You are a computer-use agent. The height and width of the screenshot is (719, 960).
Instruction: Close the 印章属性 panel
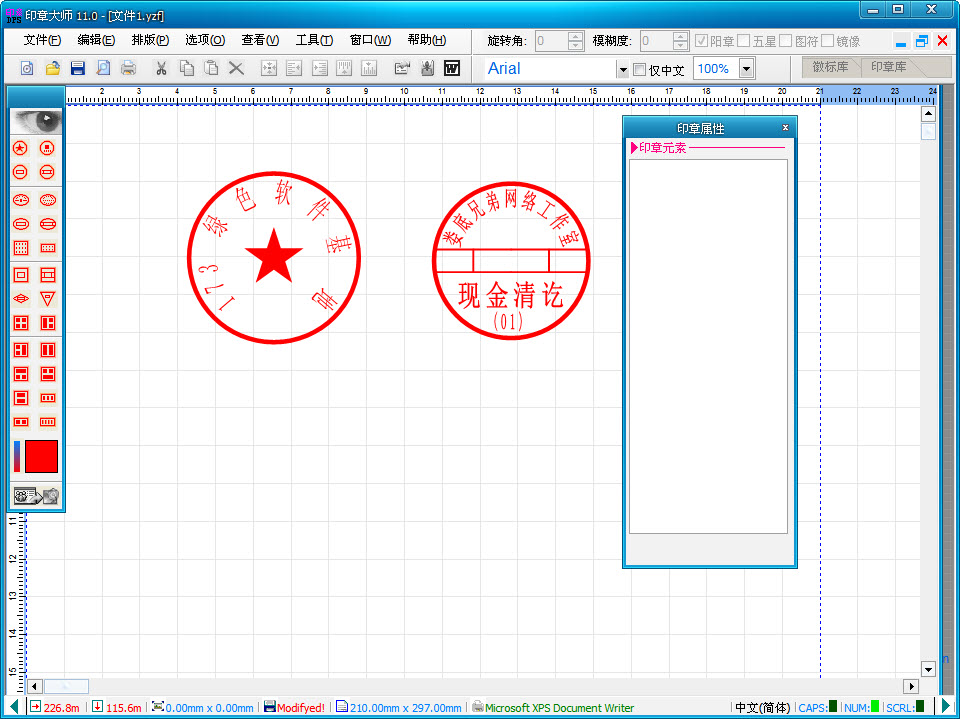tap(786, 127)
